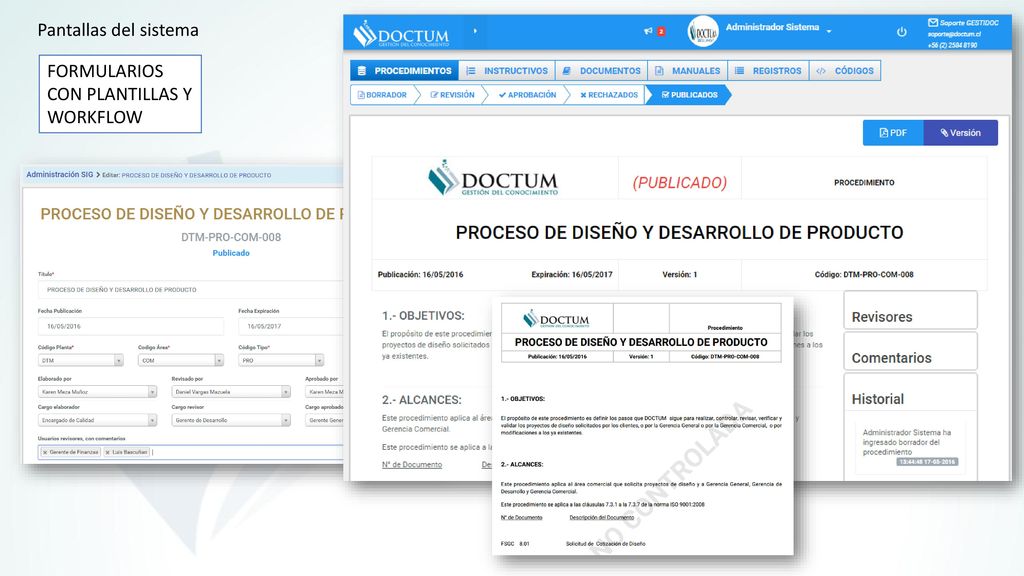
Task: Remove the Luis Bascuñan reviewer tag
Action: [x=107, y=452]
